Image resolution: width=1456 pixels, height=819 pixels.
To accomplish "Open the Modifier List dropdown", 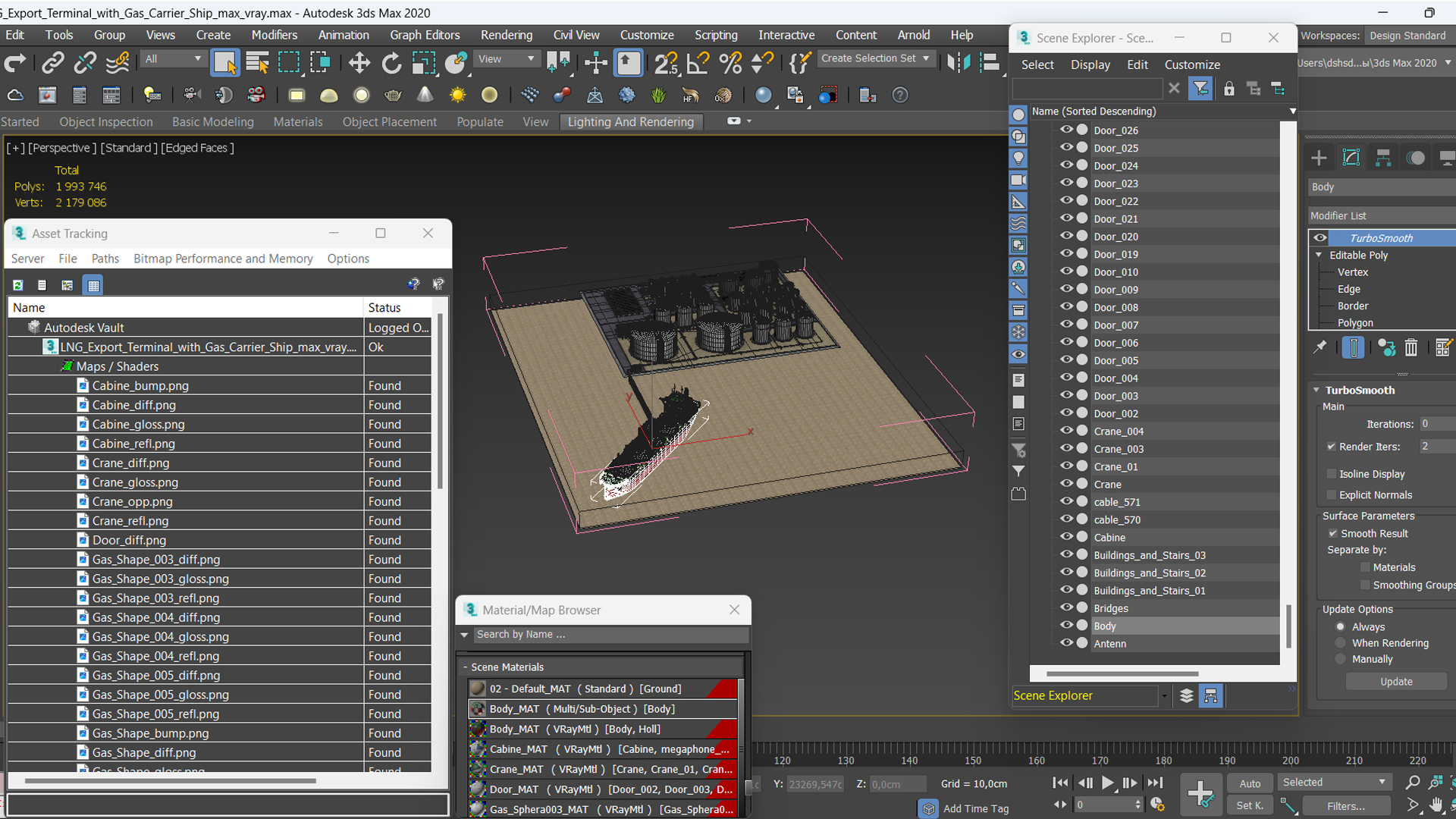I will 1382,216.
